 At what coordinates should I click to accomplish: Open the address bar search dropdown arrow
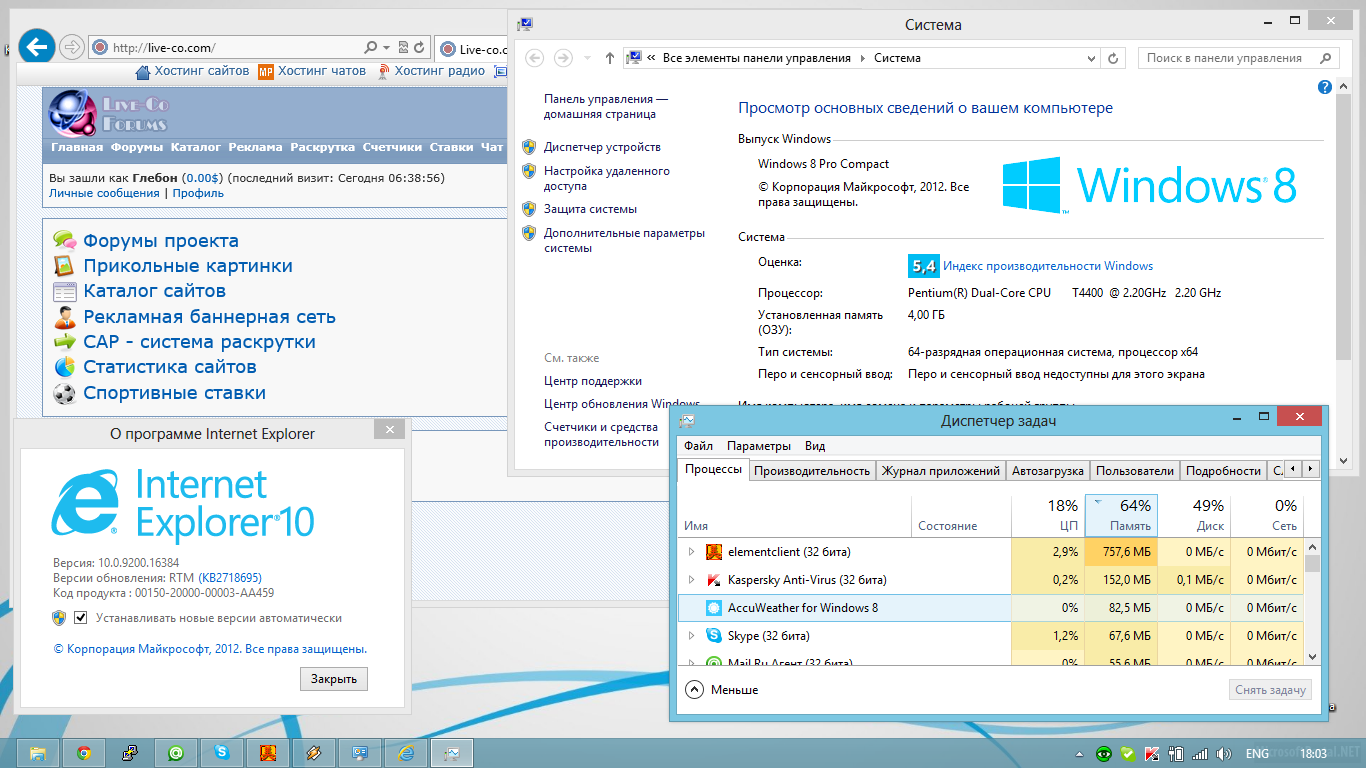[x=386, y=47]
